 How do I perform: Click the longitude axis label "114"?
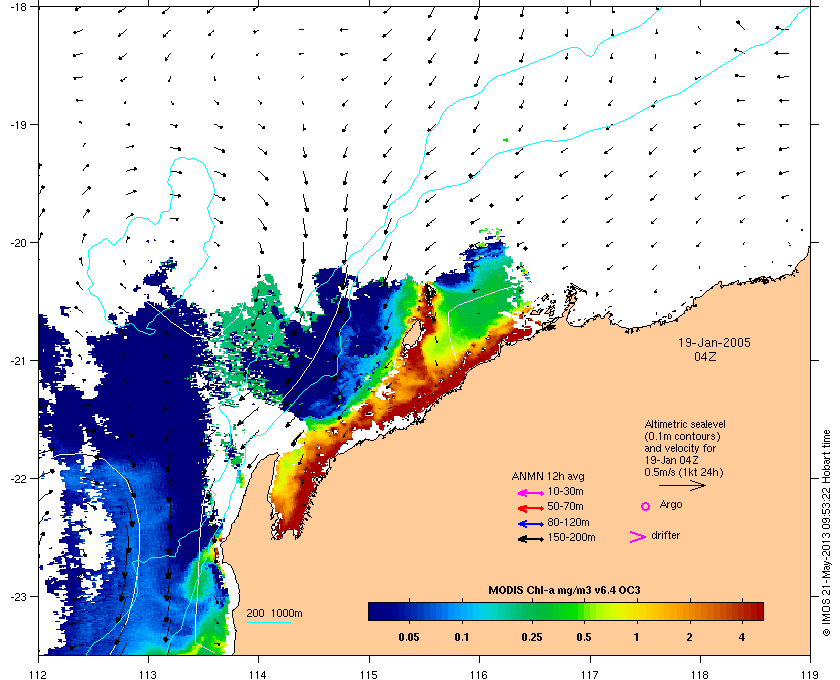[258, 675]
